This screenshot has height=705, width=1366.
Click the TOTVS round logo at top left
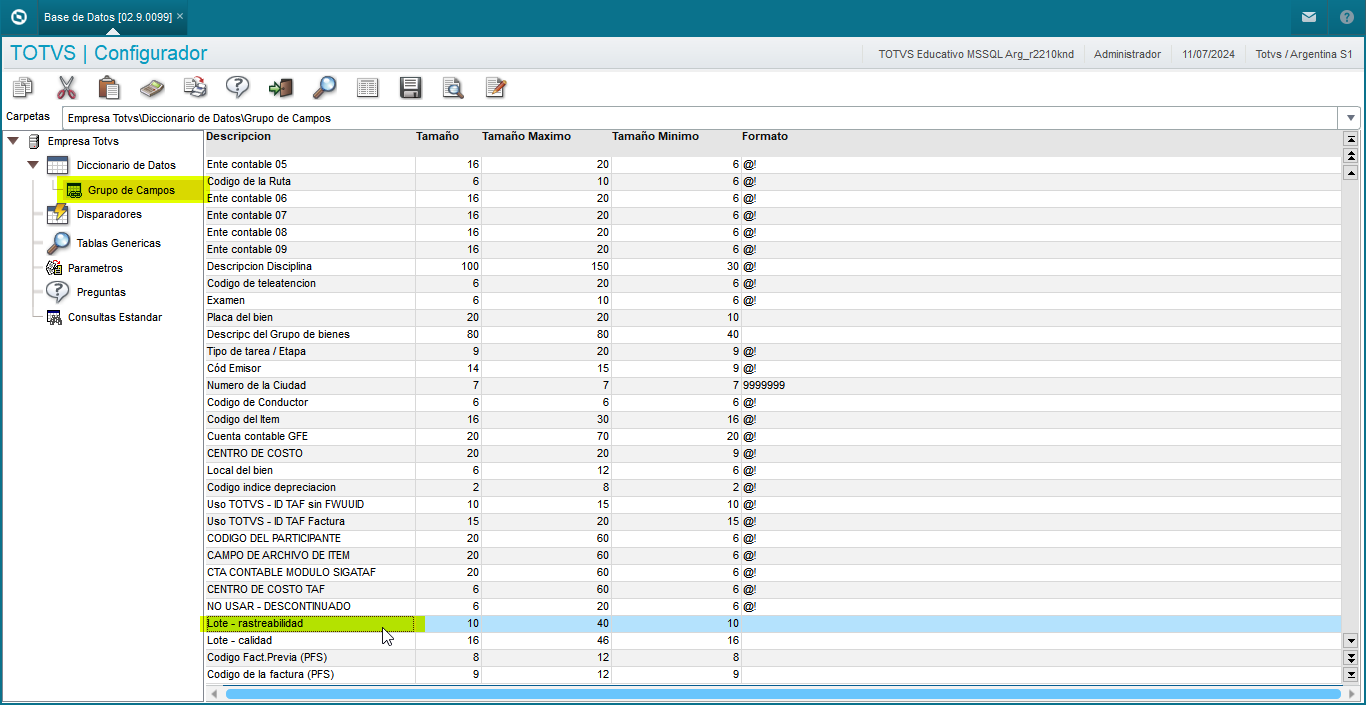click(x=17, y=16)
